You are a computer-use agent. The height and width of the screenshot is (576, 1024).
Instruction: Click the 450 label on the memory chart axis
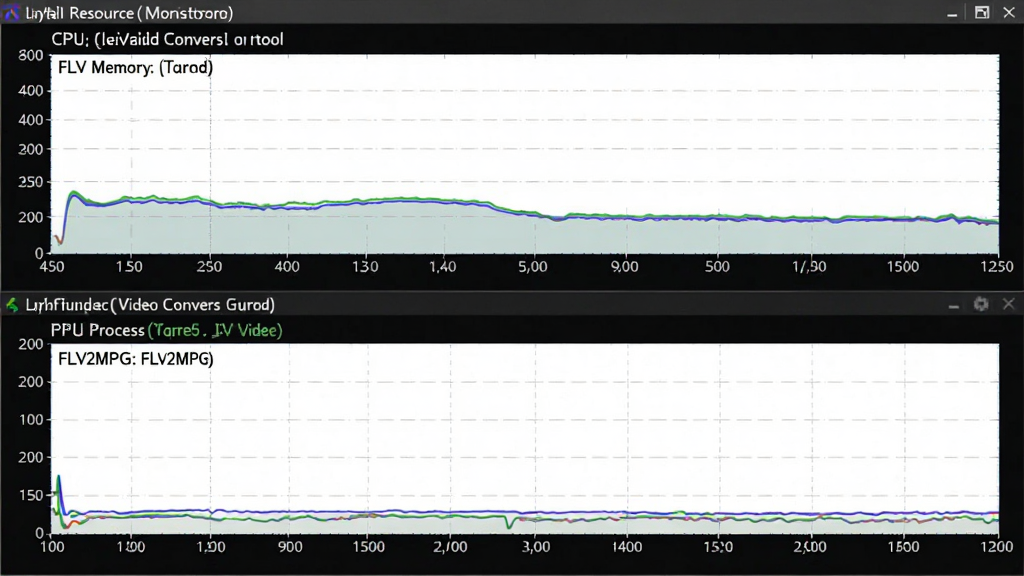(52, 266)
